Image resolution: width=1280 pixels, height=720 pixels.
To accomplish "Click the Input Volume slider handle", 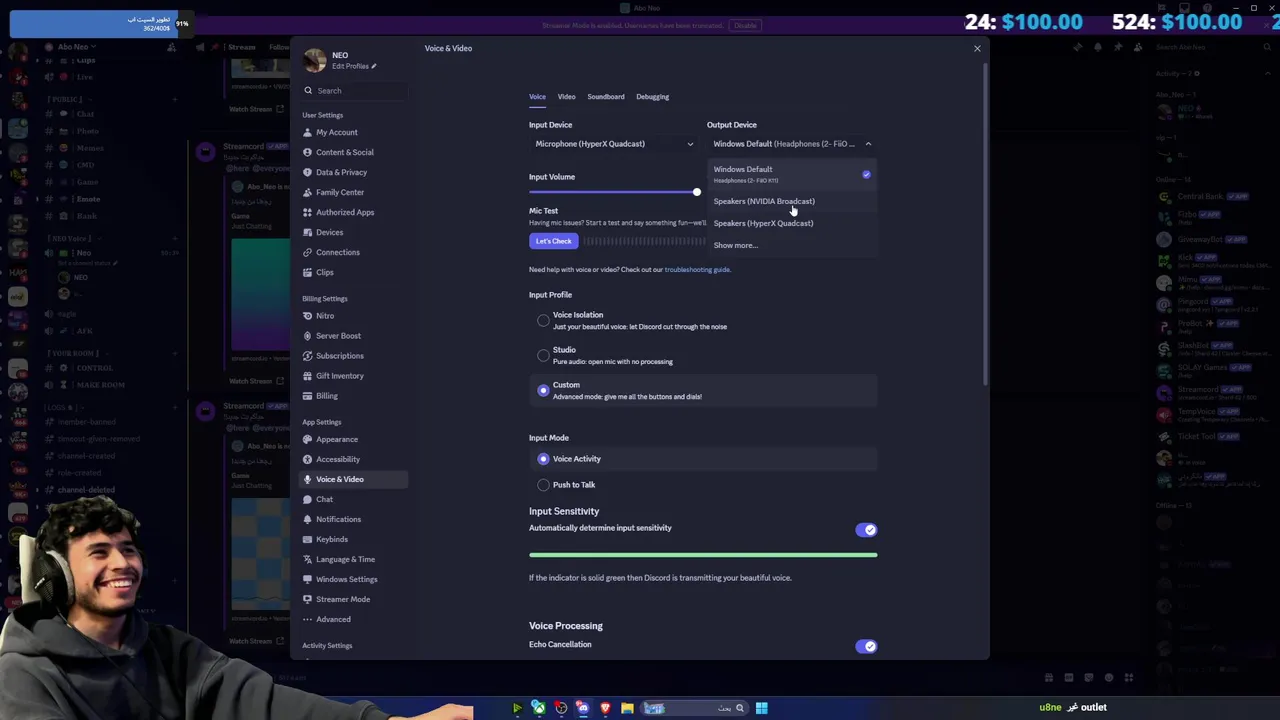I will [x=697, y=192].
